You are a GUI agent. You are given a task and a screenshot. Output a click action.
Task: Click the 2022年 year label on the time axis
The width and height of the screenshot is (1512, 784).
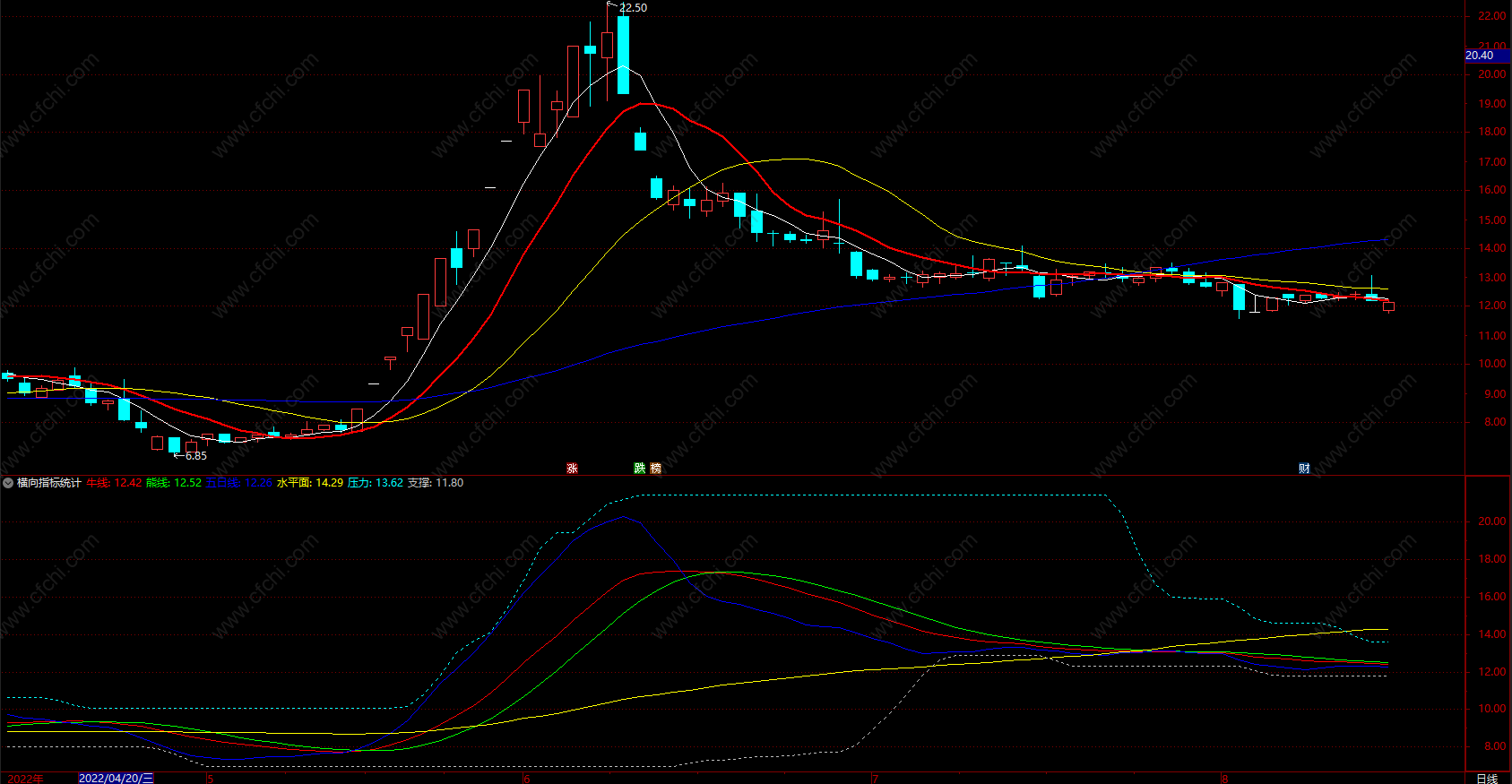[x=25, y=779]
